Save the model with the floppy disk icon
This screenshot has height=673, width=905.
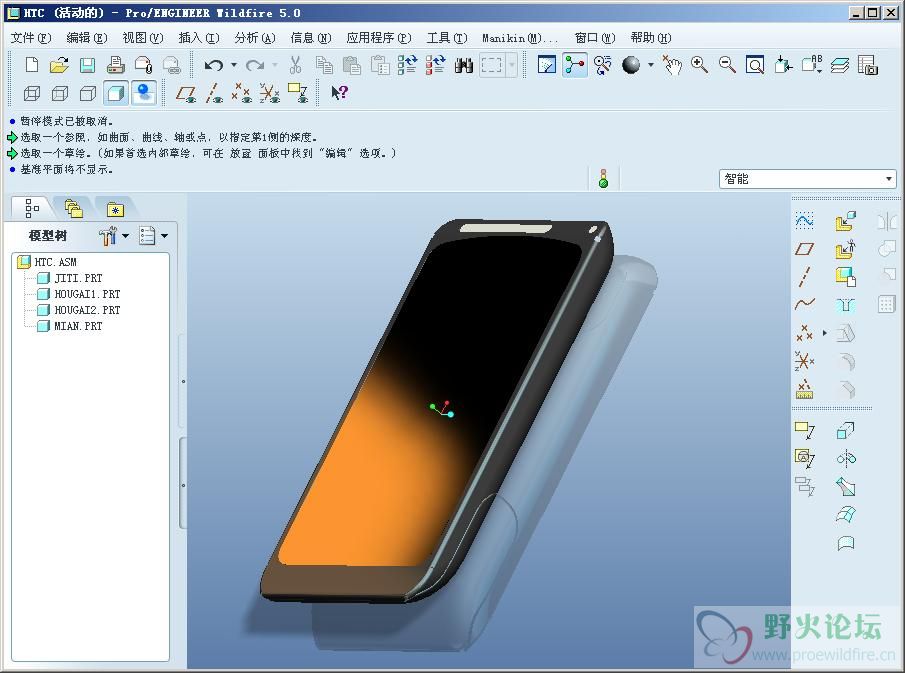click(x=87, y=65)
